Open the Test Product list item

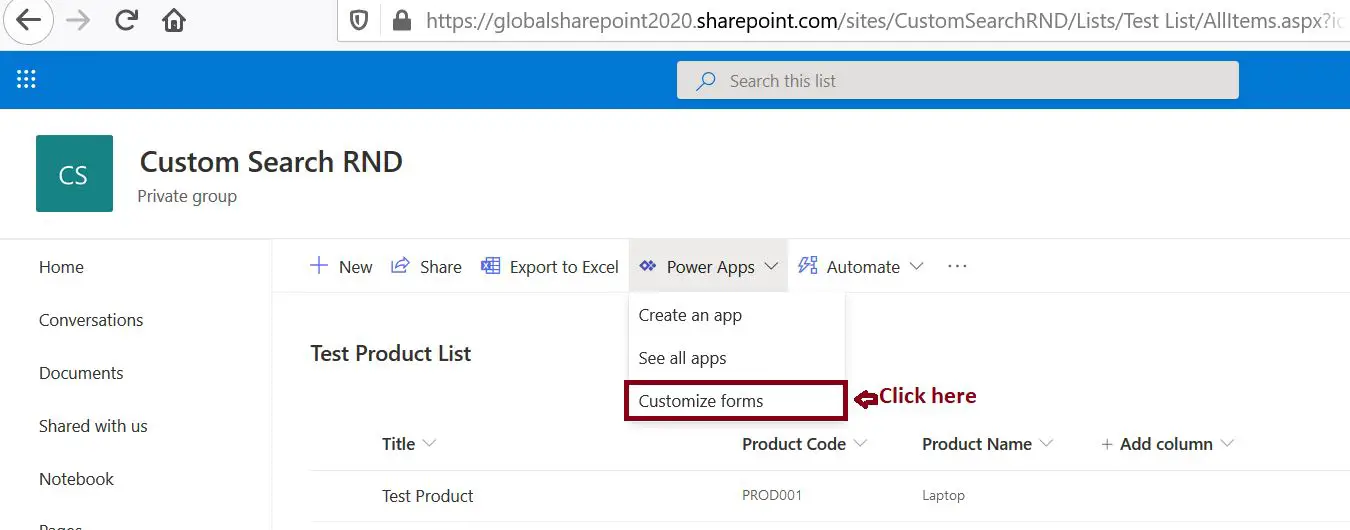click(428, 496)
